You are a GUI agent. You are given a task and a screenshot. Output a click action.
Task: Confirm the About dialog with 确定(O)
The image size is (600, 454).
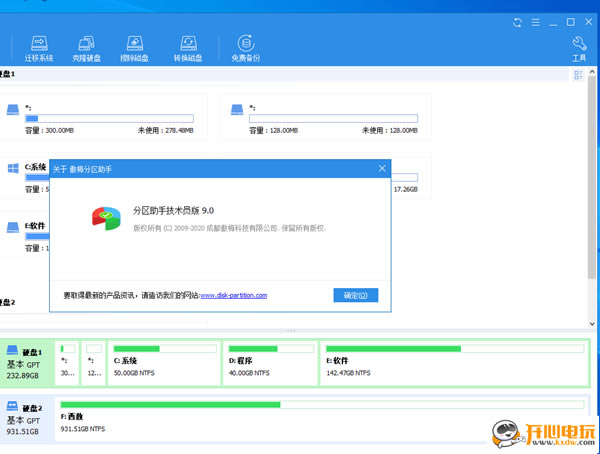click(355, 295)
